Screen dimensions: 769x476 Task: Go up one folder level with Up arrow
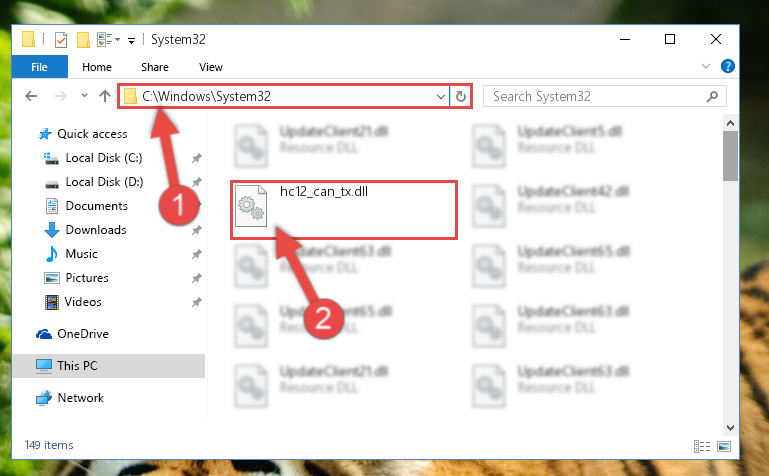104,96
